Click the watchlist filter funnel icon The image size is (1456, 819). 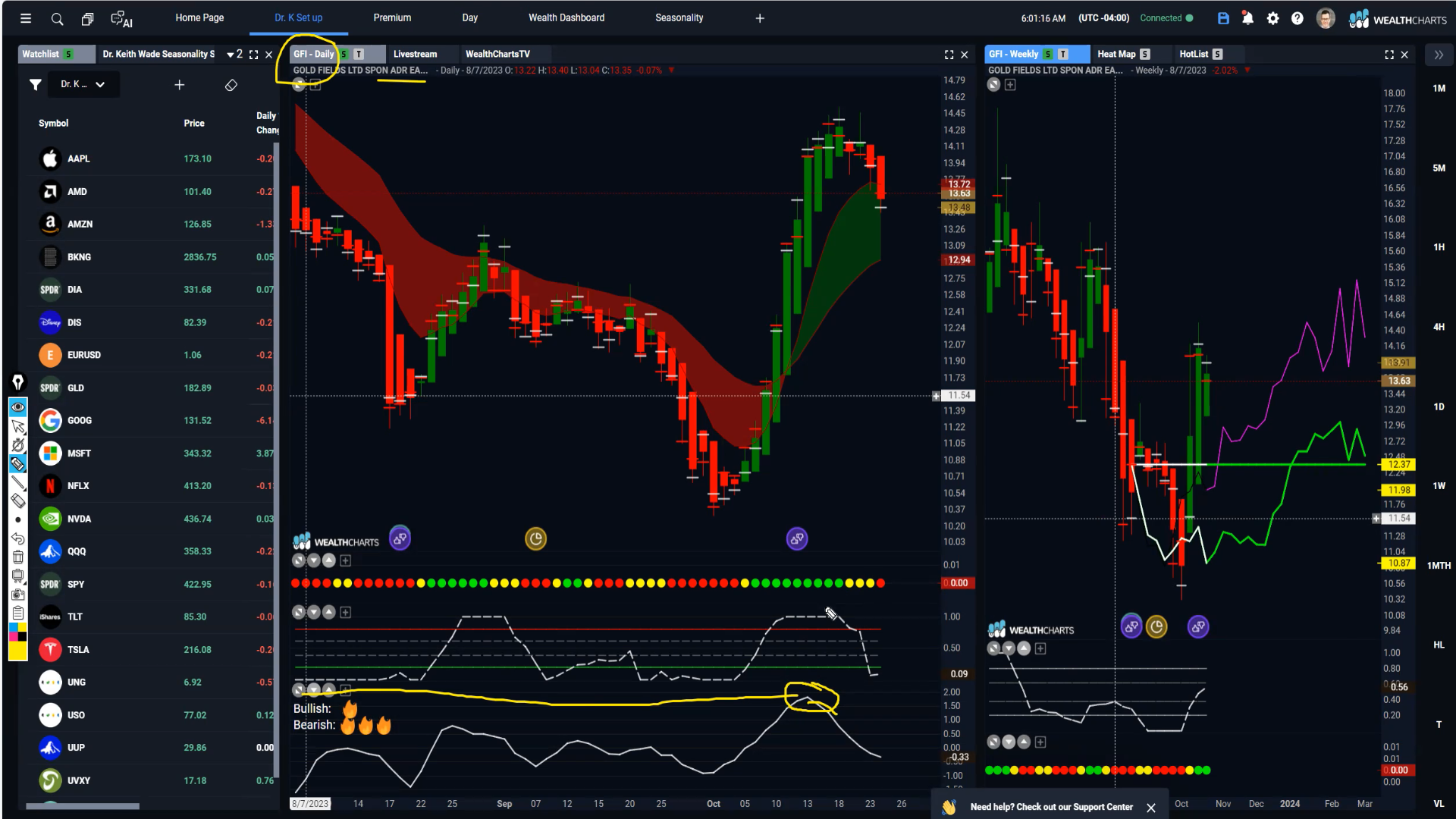[x=35, y=84]
